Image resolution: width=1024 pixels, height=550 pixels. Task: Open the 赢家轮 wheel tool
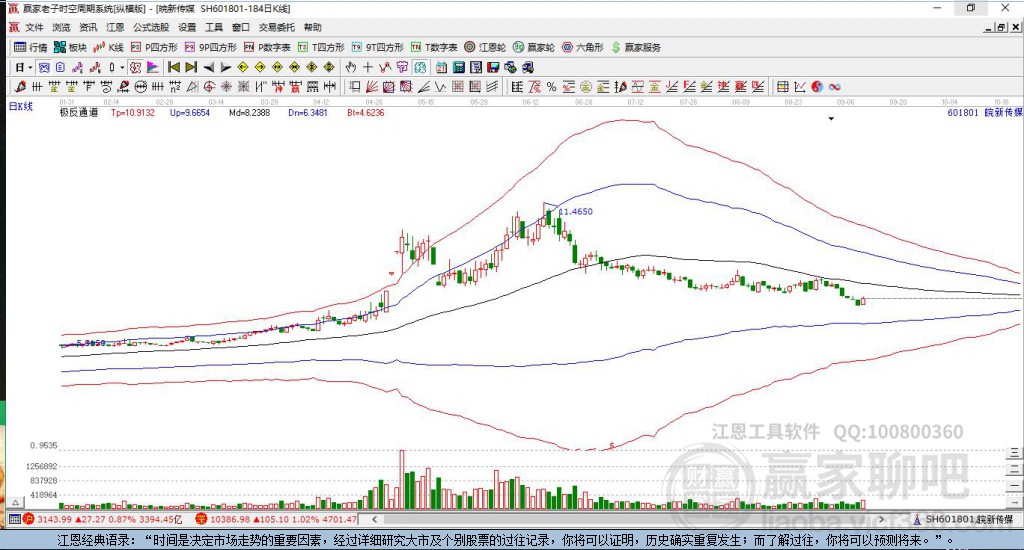[x=534, y=47]
